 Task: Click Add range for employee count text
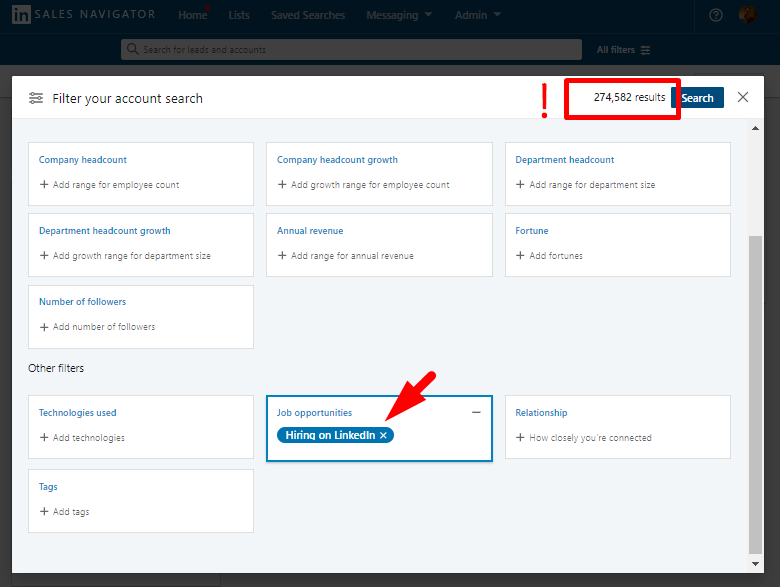(x=116, y=185)
